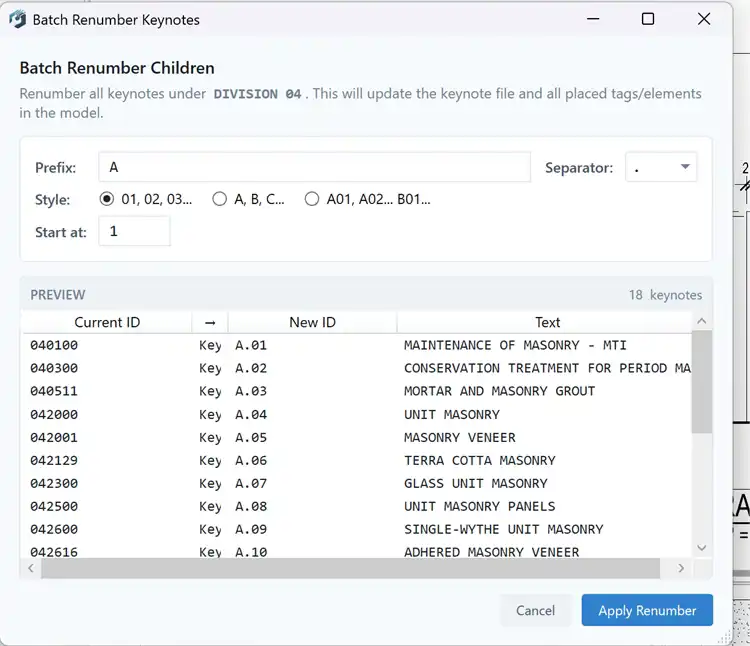Click the Current ID column header
Image resolution: width=750 pixels, height=646 pixels.
[x=107, y=322]
